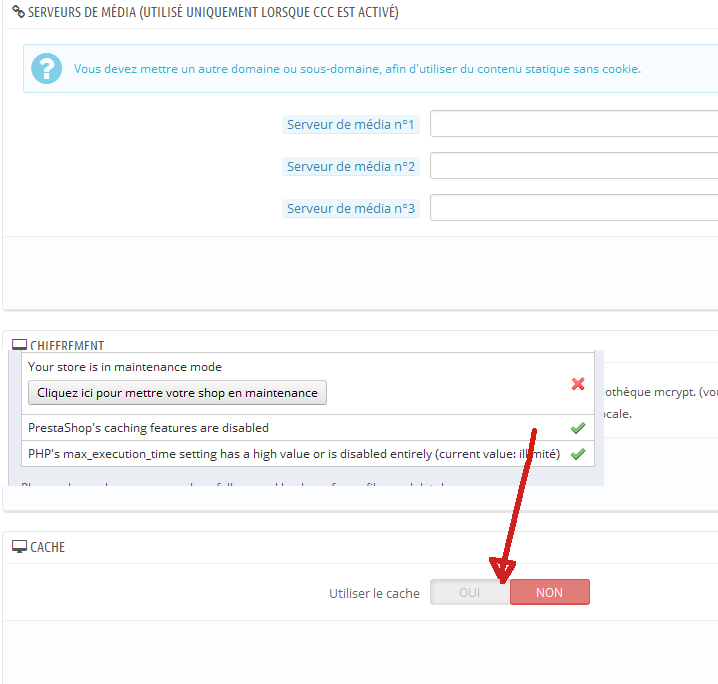Switch Utiliser le cache to OUI
Viewport: 718px width, 684px height.
coord(470,592)
